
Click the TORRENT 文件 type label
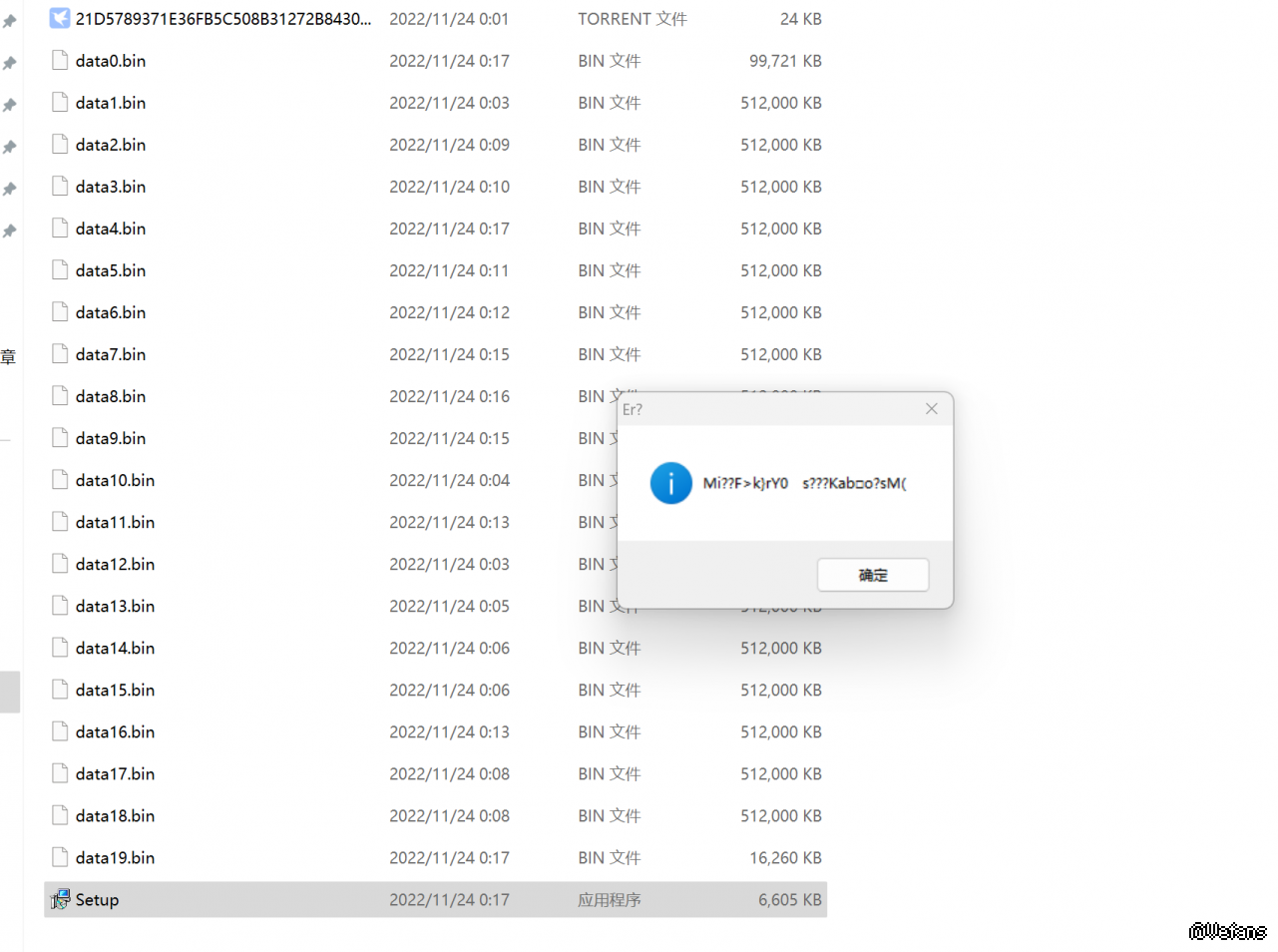click(x=633, y=19)
